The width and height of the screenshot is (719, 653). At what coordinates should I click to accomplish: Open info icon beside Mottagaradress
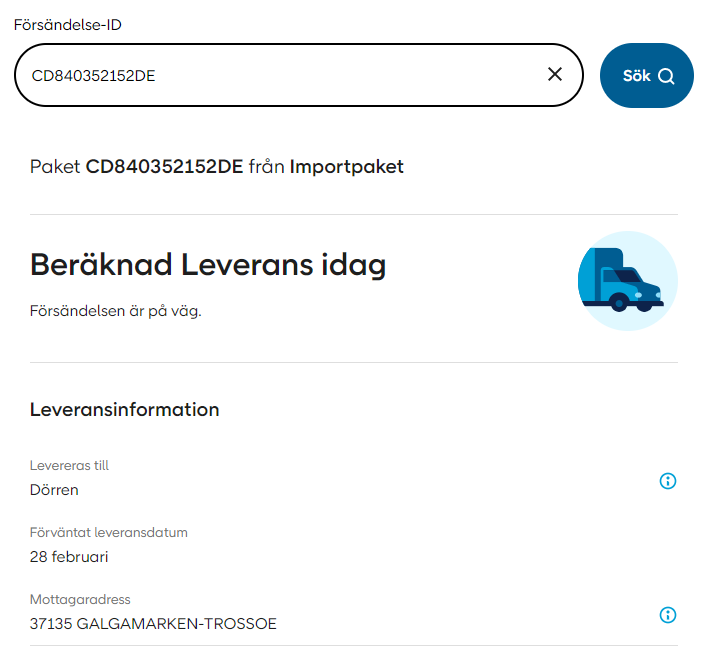(x=668, y=615)
